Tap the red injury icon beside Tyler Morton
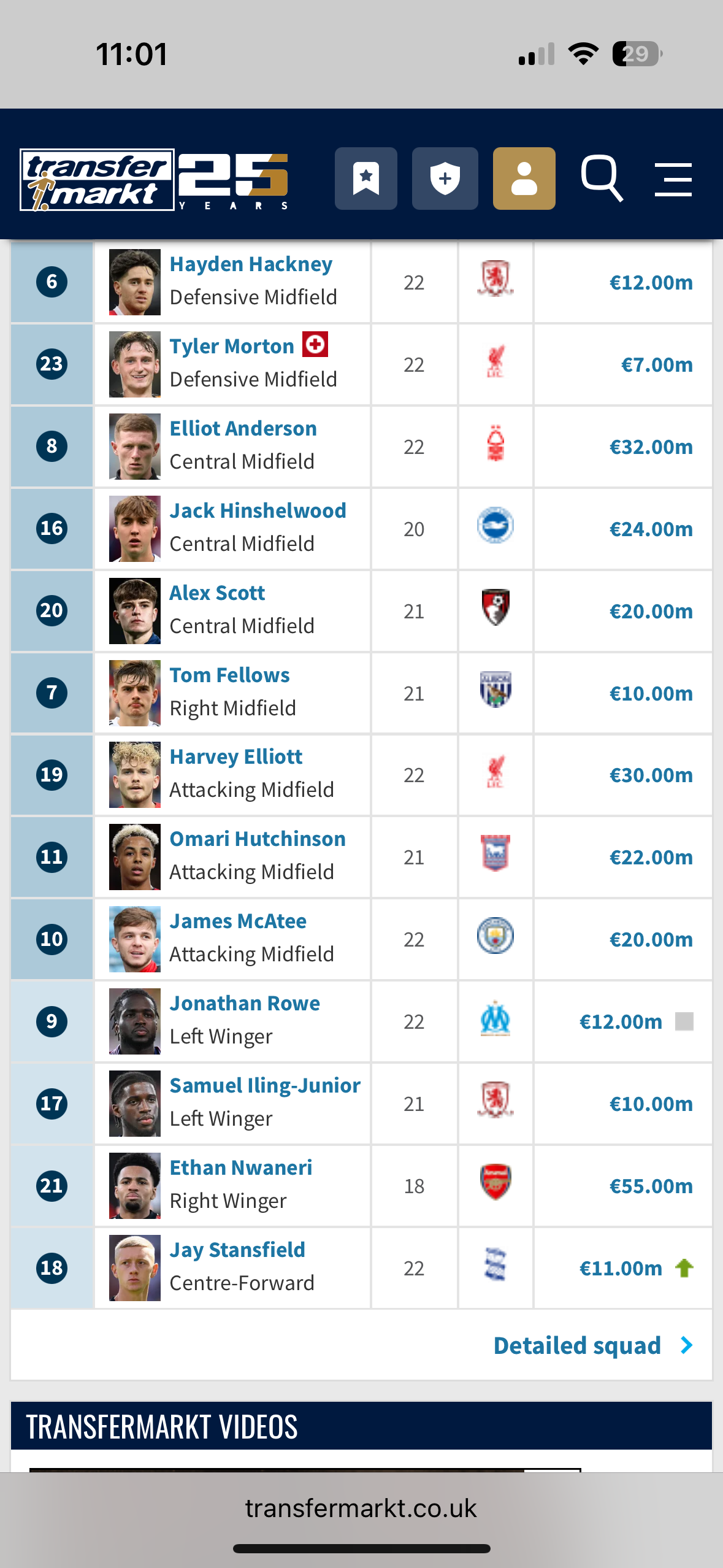The height and width of the screenshot is (1568, 723). click(315, 344)
